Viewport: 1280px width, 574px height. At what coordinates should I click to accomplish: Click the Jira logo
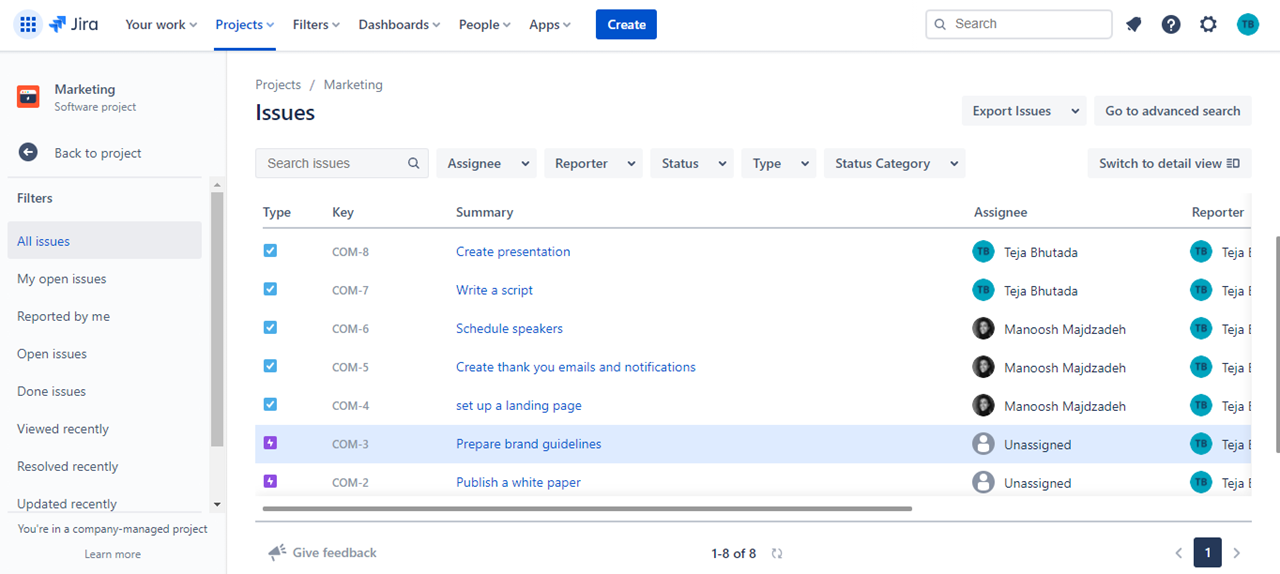pos(73,24)
